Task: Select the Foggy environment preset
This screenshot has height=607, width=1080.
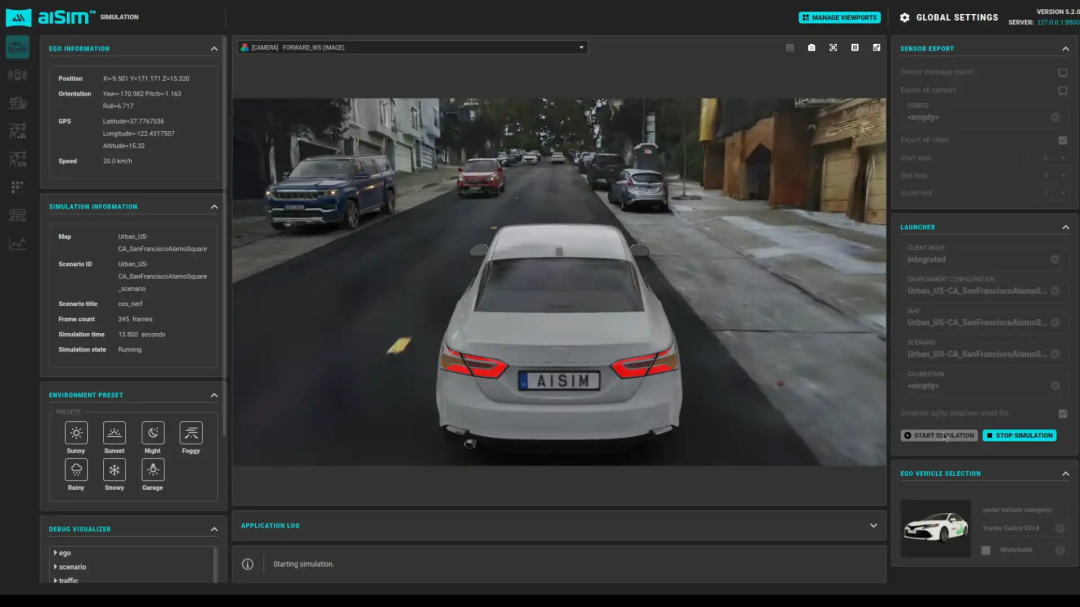Action: pyautogui.click(x=191, y=433)
